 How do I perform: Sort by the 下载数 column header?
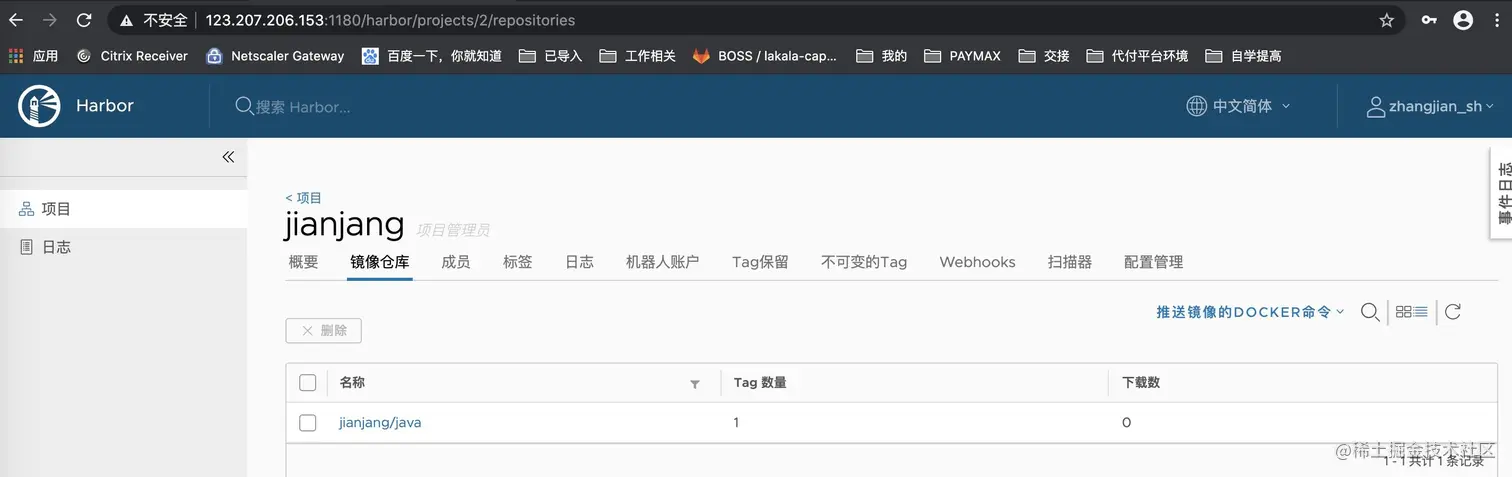pyautogui.click(x=1141, y=383)
